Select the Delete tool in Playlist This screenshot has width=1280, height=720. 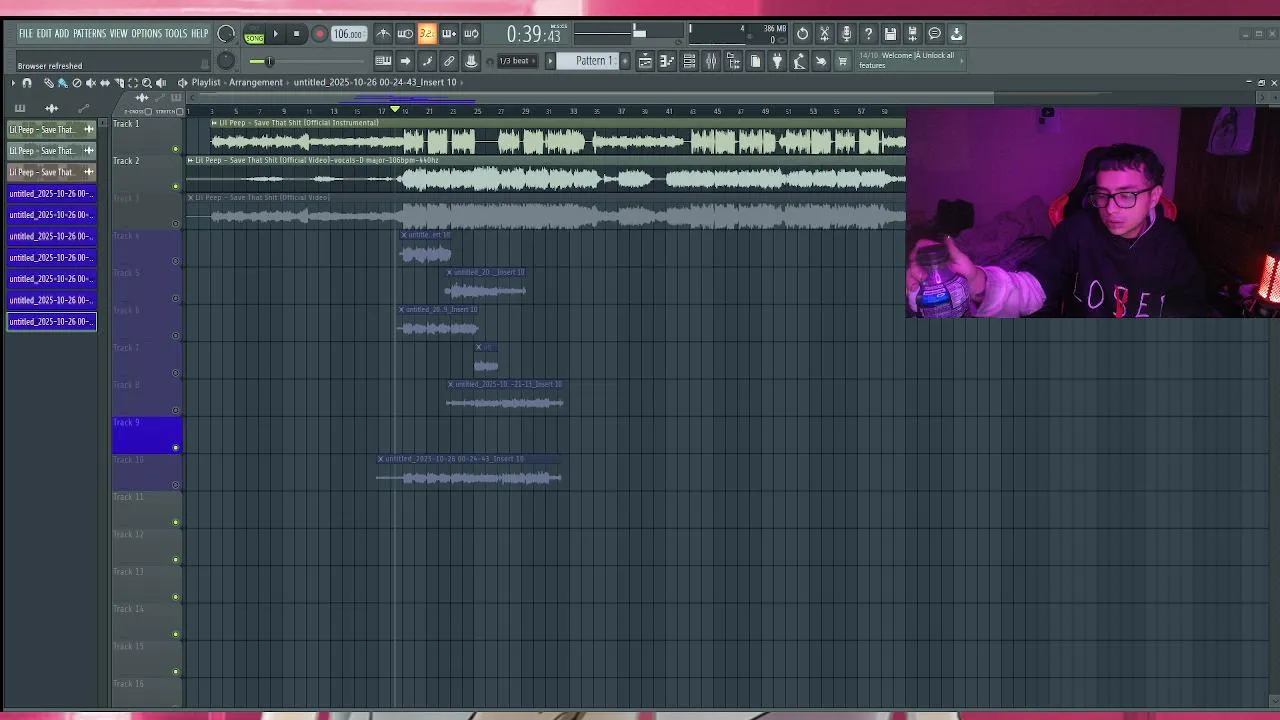coord(77,83)
